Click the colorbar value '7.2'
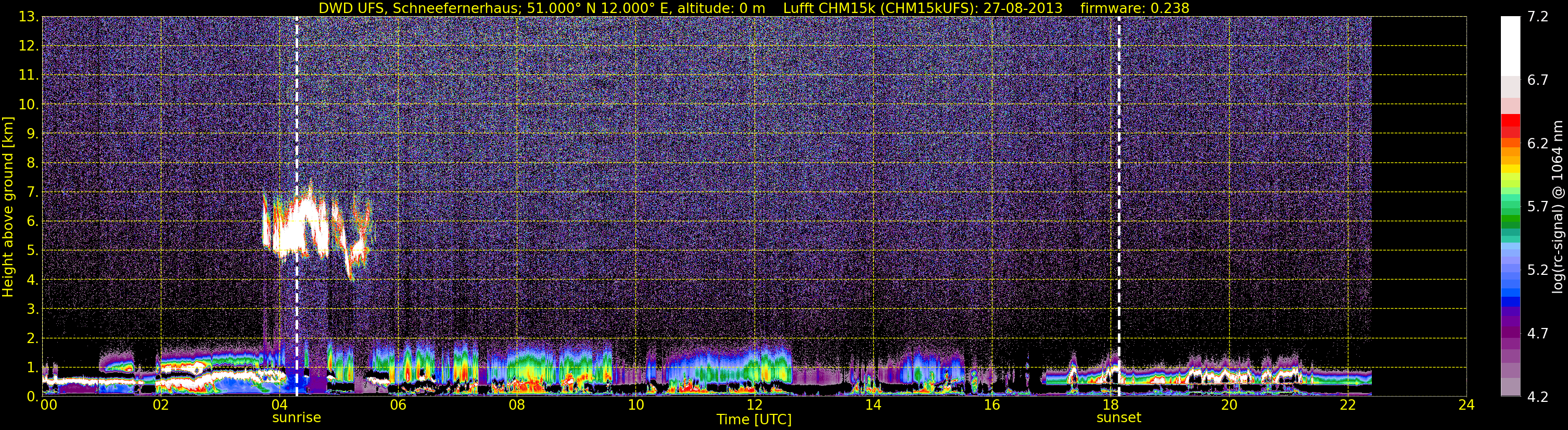This screenshot has height=430, width=1568. point(1538,17)
